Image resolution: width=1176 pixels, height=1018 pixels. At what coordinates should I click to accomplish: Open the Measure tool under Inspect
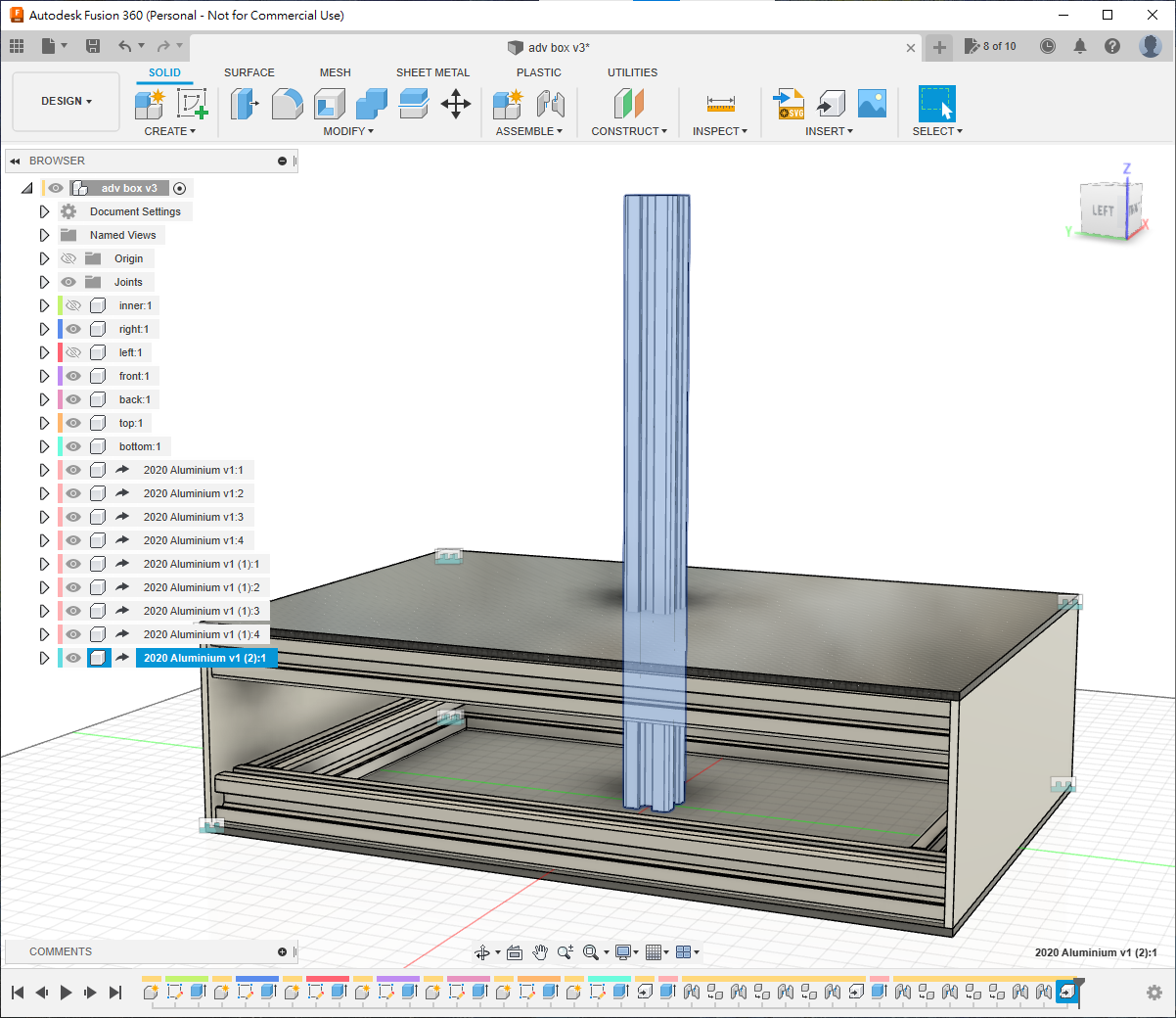point(720,103)
